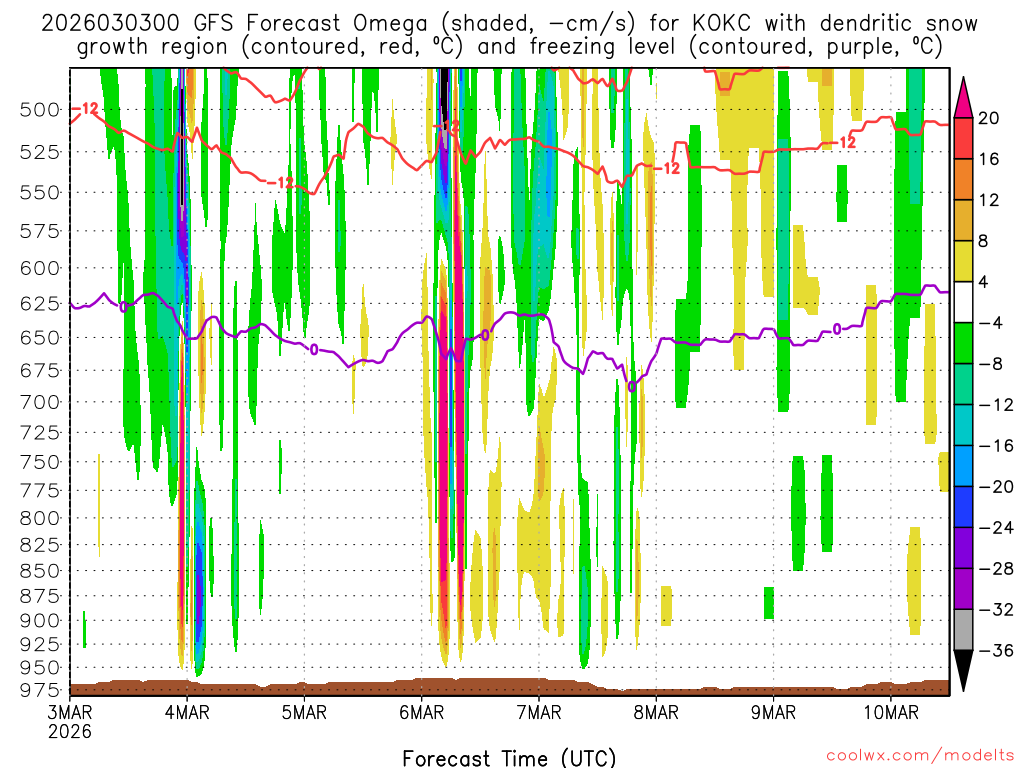Screen dimensions: 1024x768
Task: Click the purple 0 freezing-level label near 8MAR
Action: pyautogui.click(x=632, y=387)
